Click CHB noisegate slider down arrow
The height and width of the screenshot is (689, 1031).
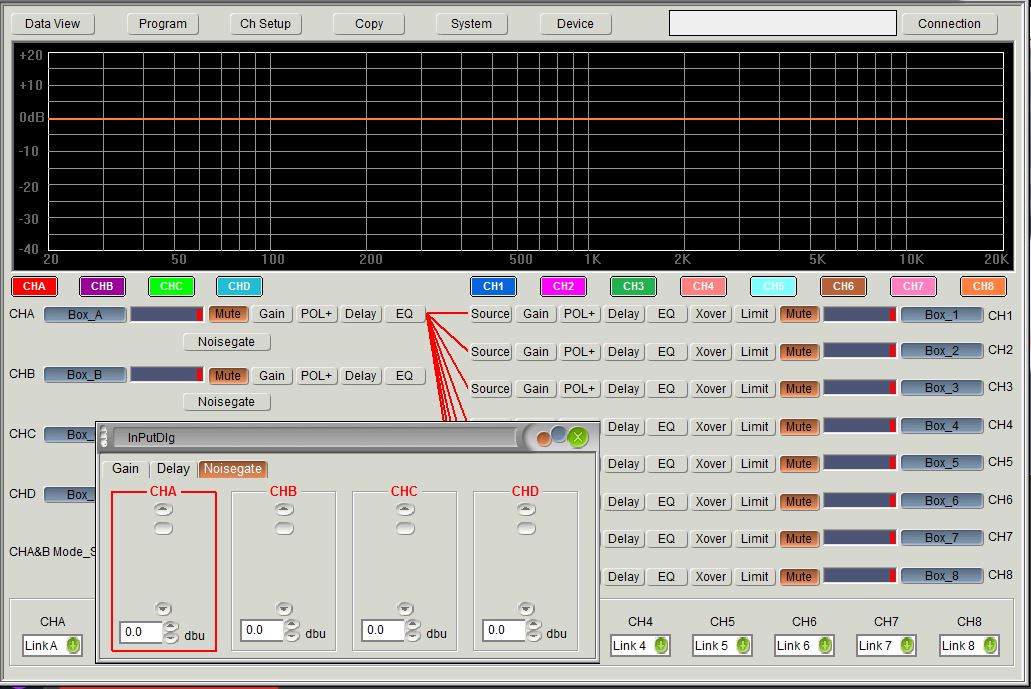click(284, 609)
